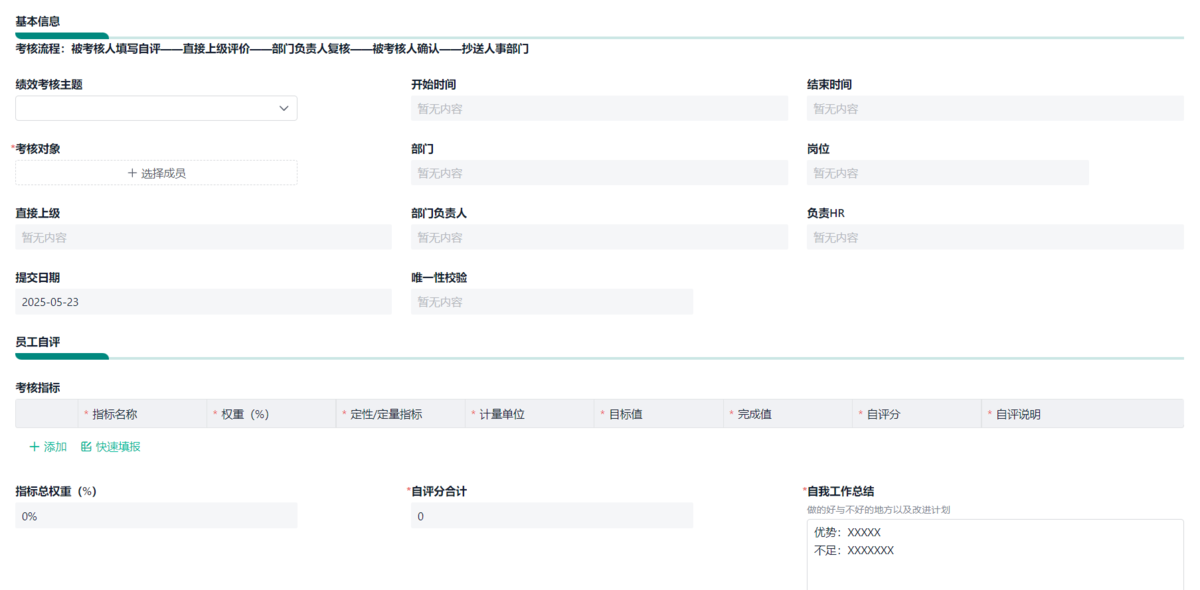The height and width of the screenshot is (590, 1200).
Task: Click 选择成员 to pick 考核对象
Action: [156, 173]
